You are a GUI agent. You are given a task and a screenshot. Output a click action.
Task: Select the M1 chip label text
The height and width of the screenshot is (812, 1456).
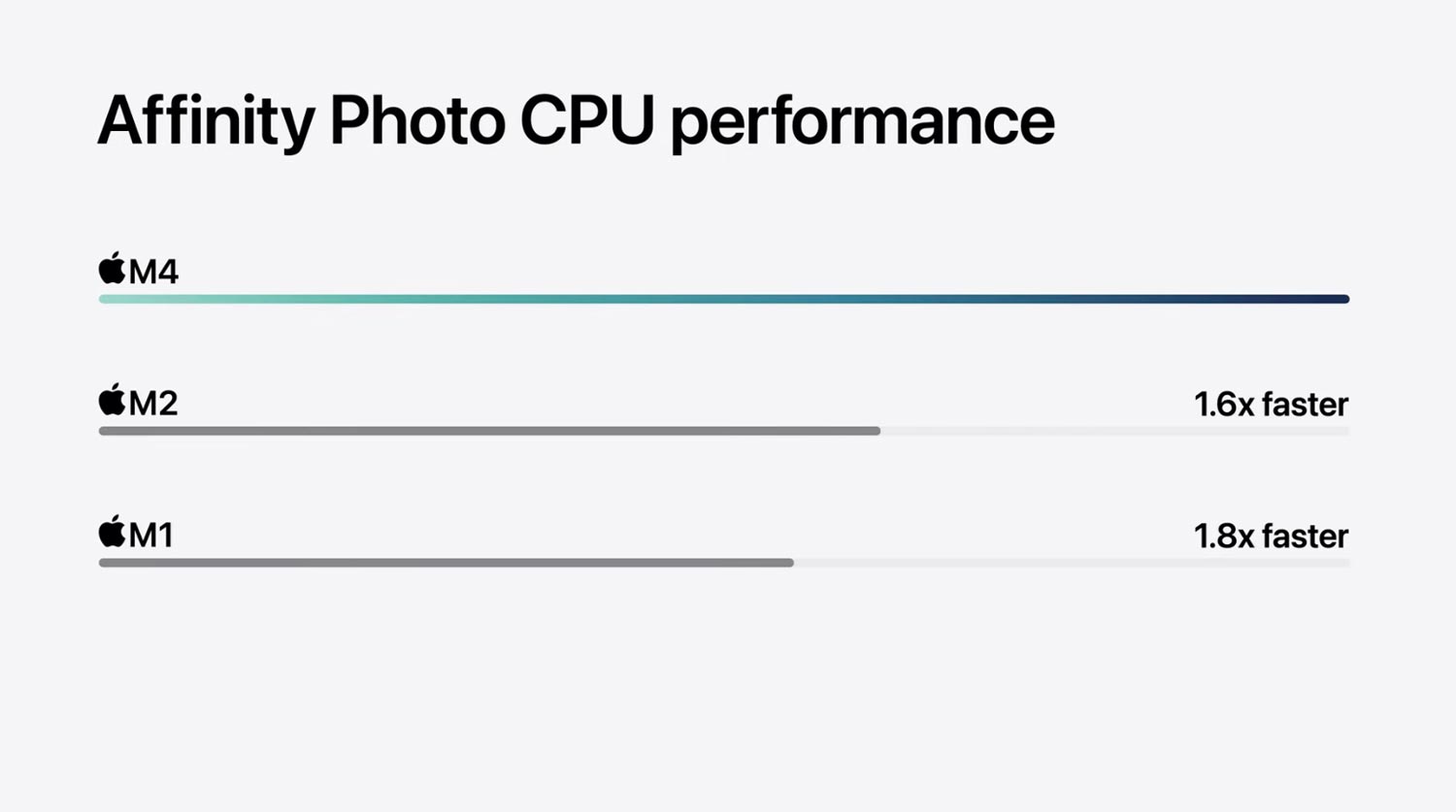pyautogui.click(x=151, y=536)
